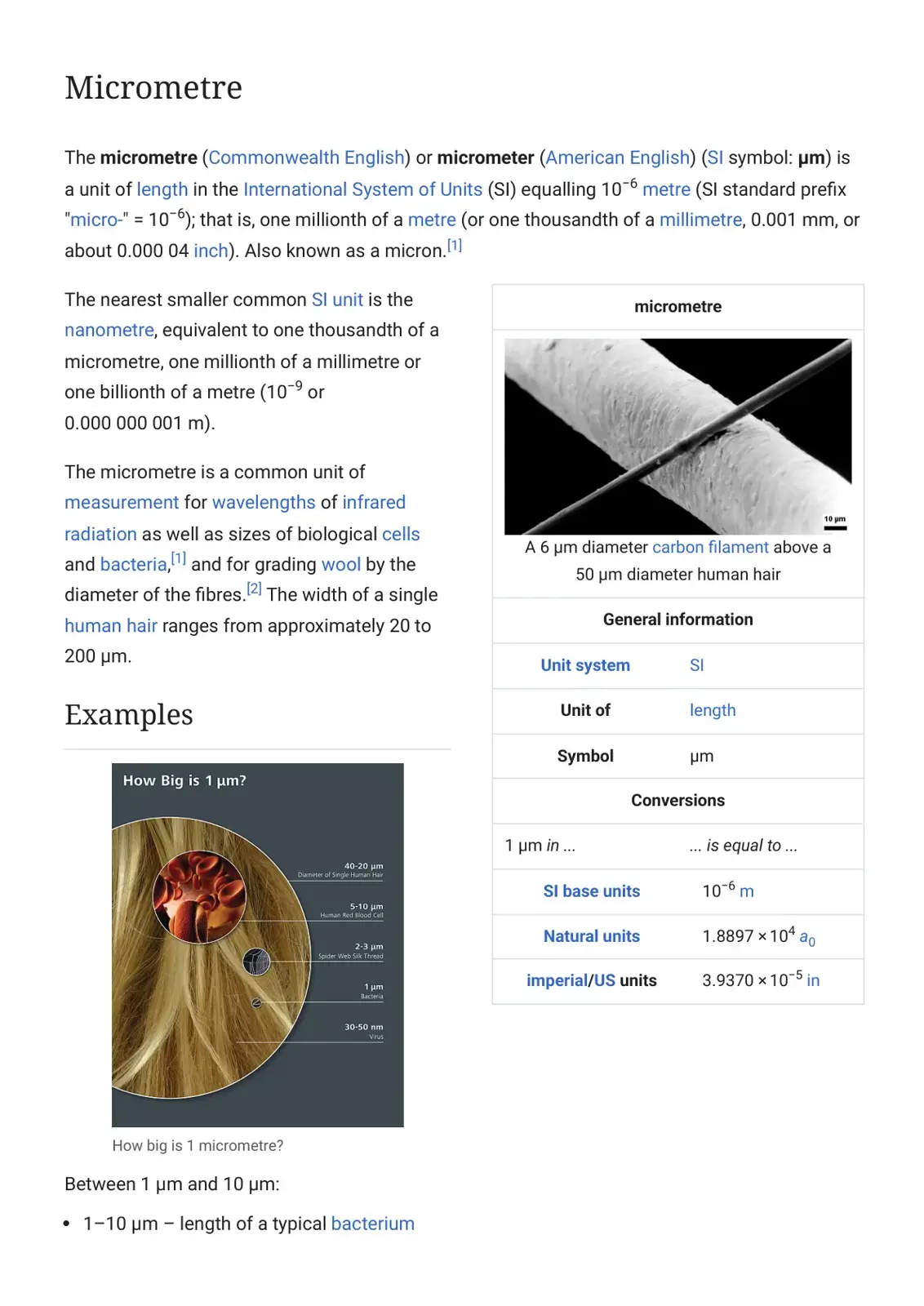Screen dimensions: 924x1306
Task: Open citation [1] after 'micron'
Action: point(455,245)
